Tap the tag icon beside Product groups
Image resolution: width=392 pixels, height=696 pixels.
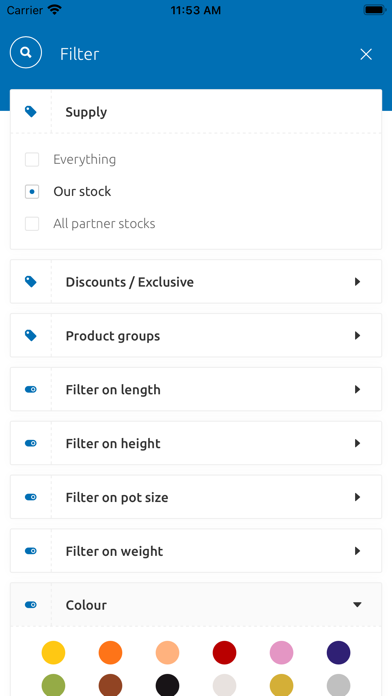click(x=31, y=336)
